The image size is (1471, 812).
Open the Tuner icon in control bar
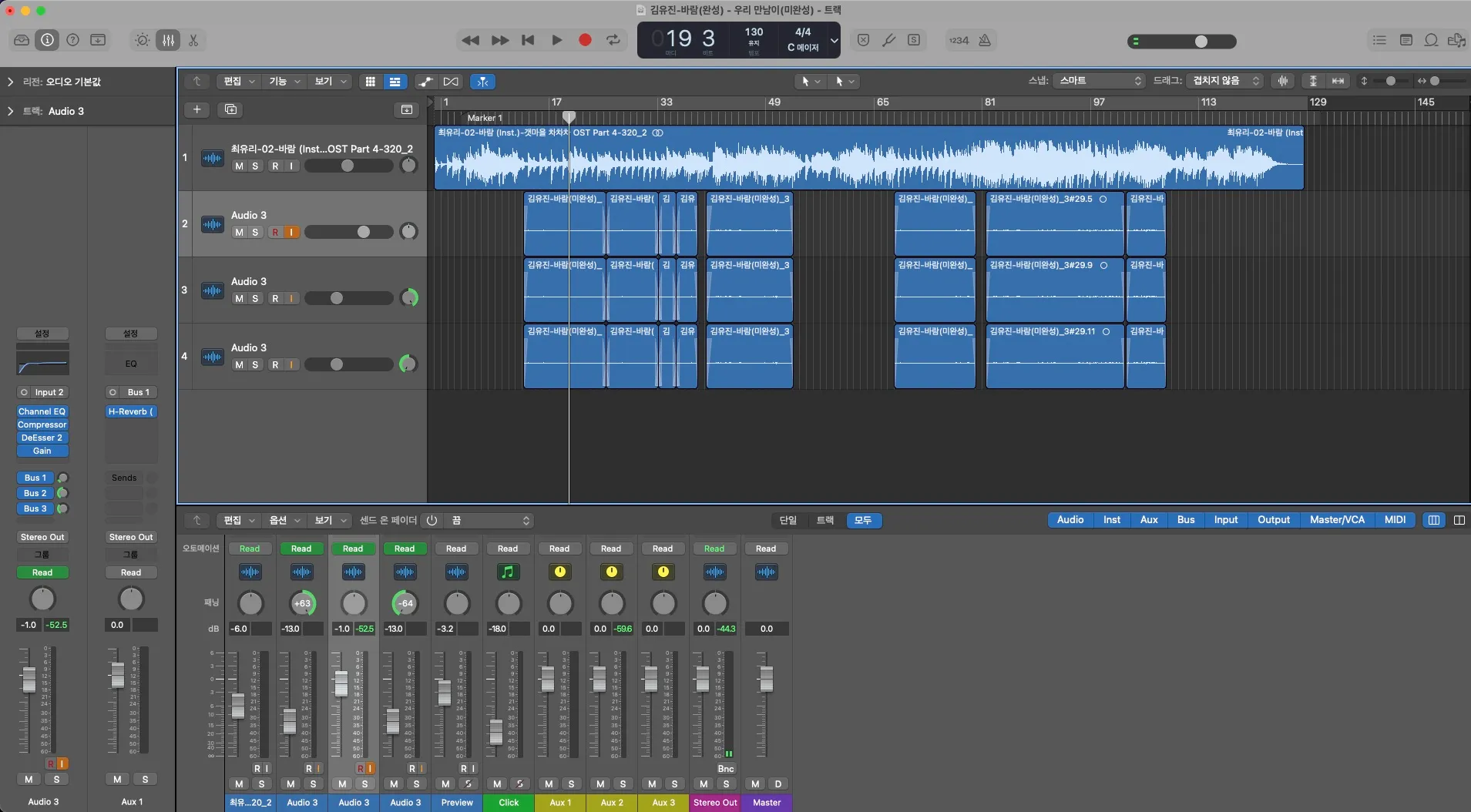click(x=888, y=40)
